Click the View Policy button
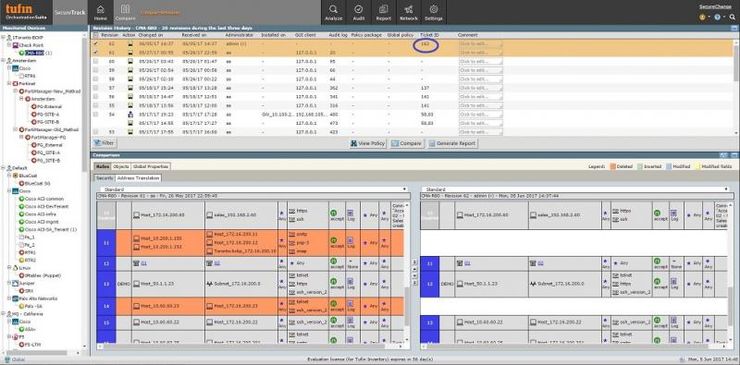Screen dimensions: 740x365 [x=368, y=143]
